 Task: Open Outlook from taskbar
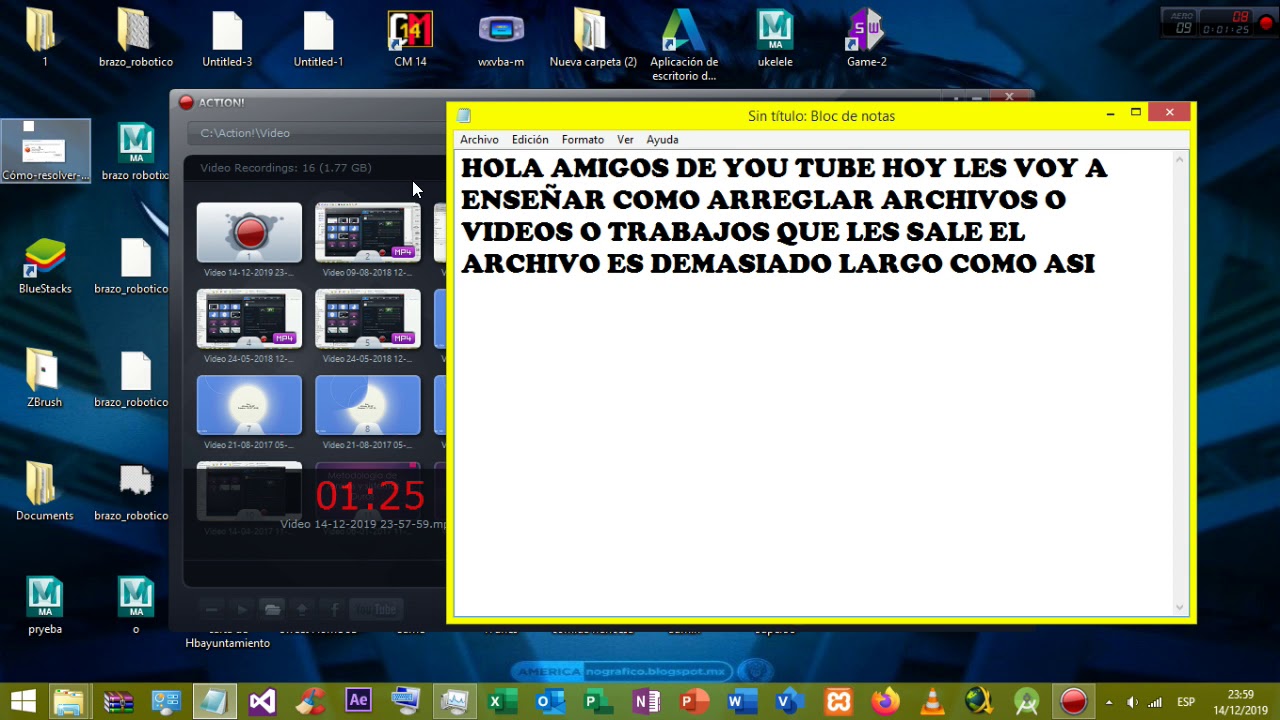tap(548, 701)
